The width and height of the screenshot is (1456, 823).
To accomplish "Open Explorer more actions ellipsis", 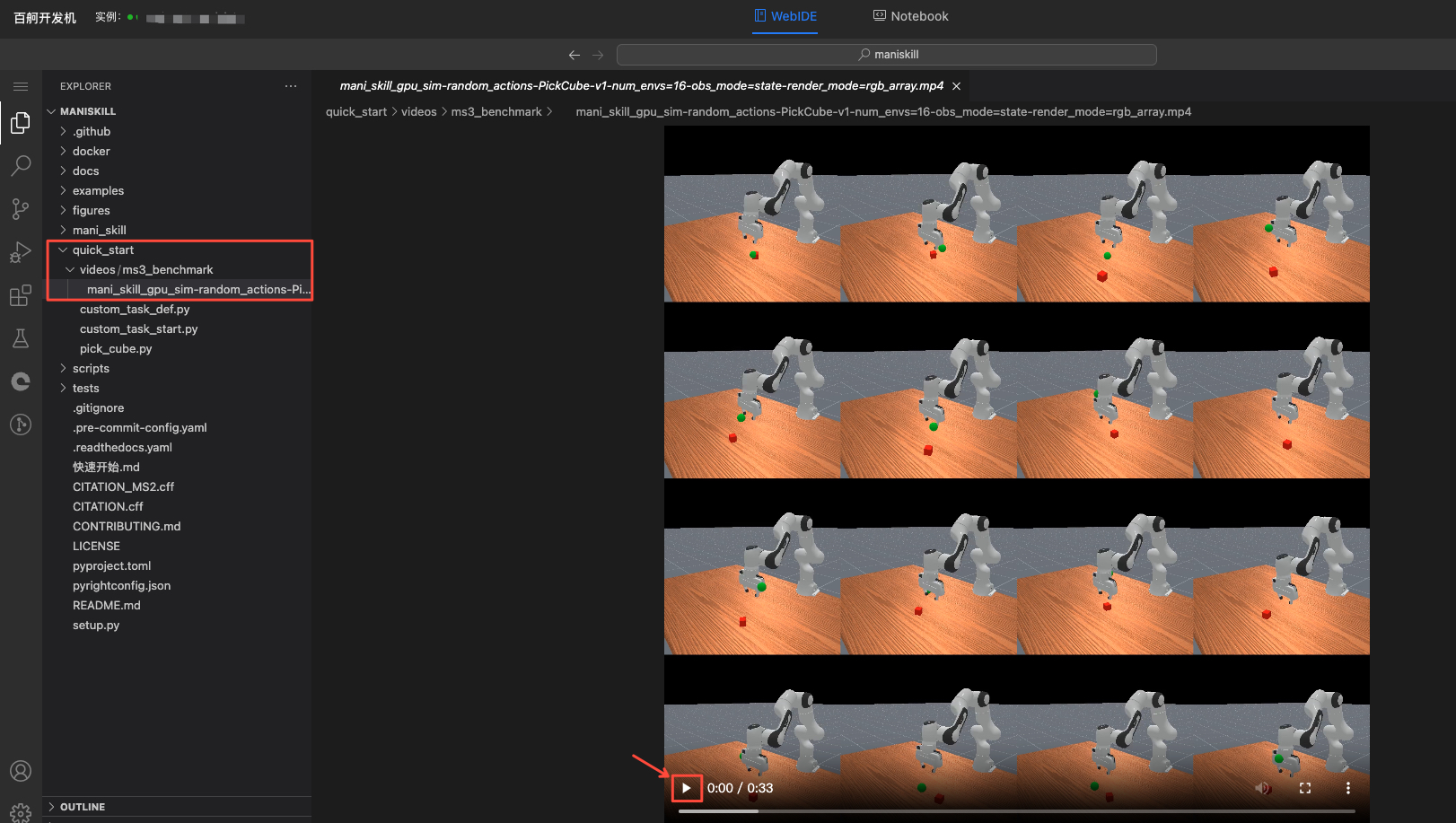I will click(291, 86).
